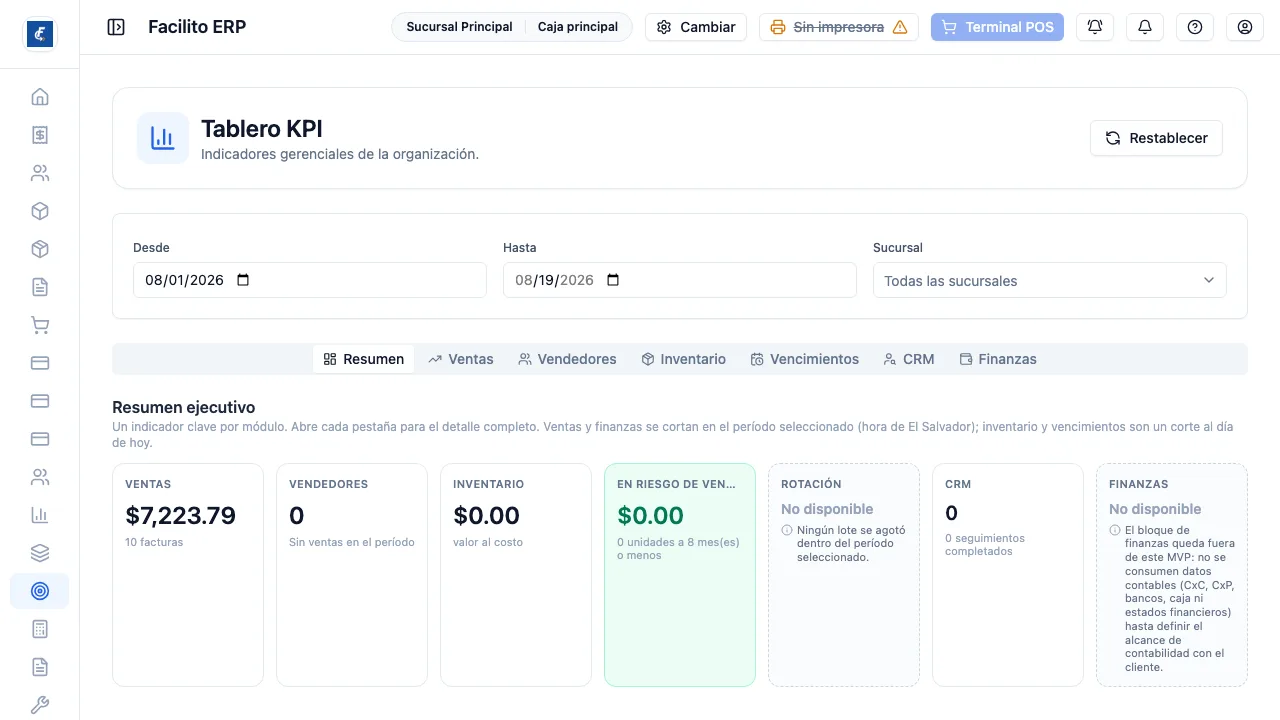Open the wrench tools sidebar icon

point(40,705)
